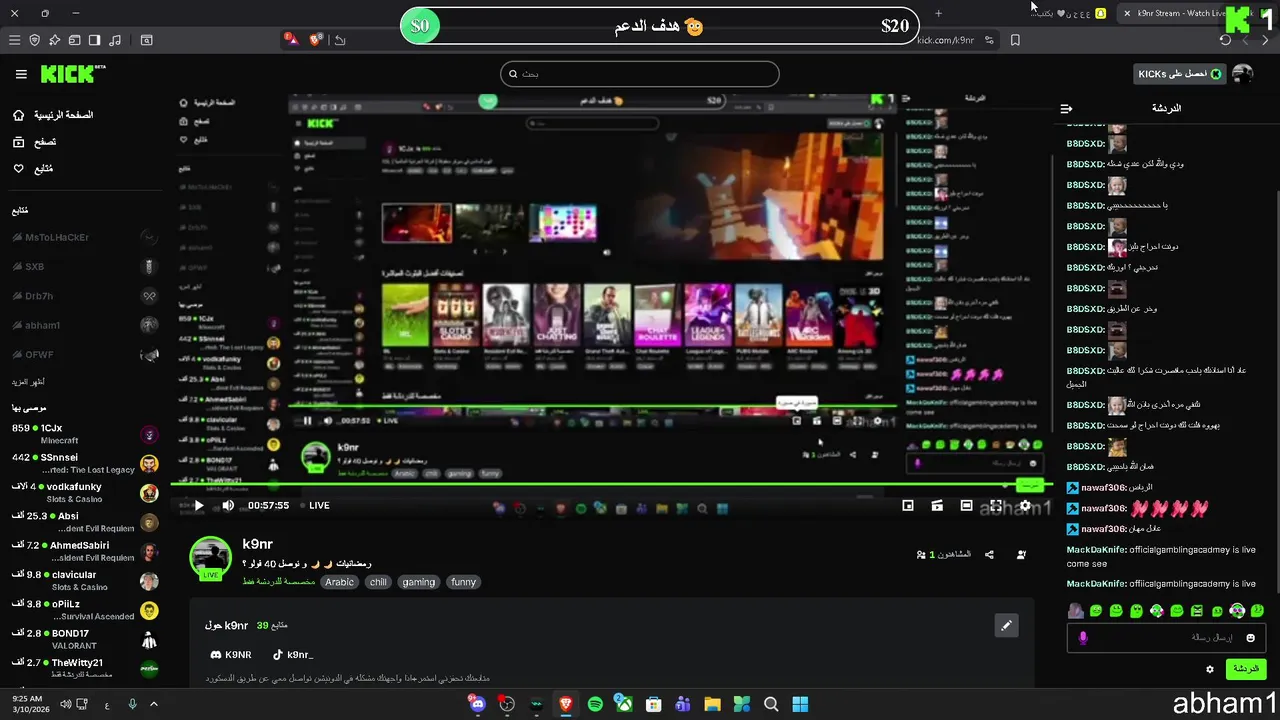
Task: Open Discord from the taskbar
Action: click(x=477, y=704)
